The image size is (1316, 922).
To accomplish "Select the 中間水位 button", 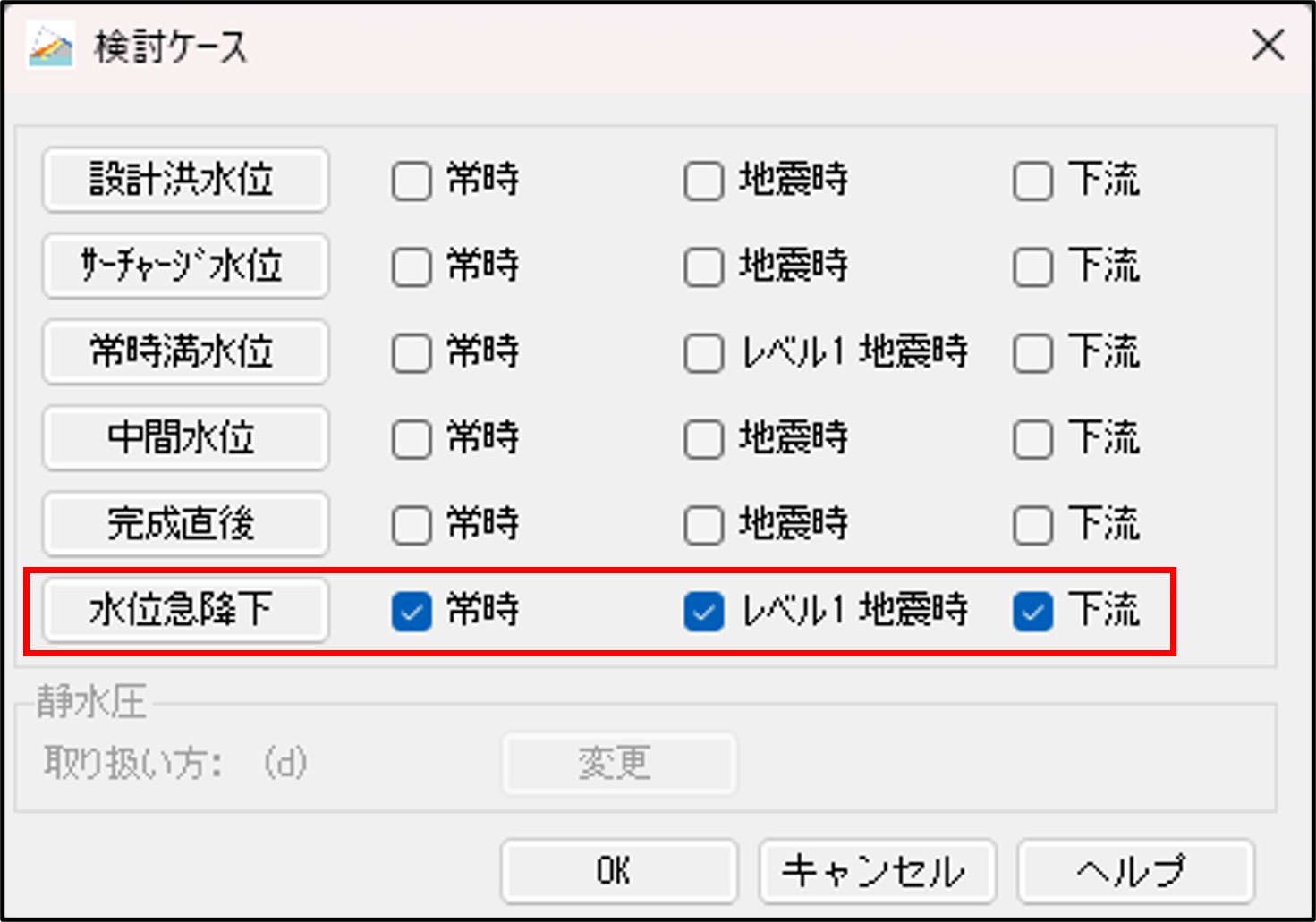I will click(185, 437).
